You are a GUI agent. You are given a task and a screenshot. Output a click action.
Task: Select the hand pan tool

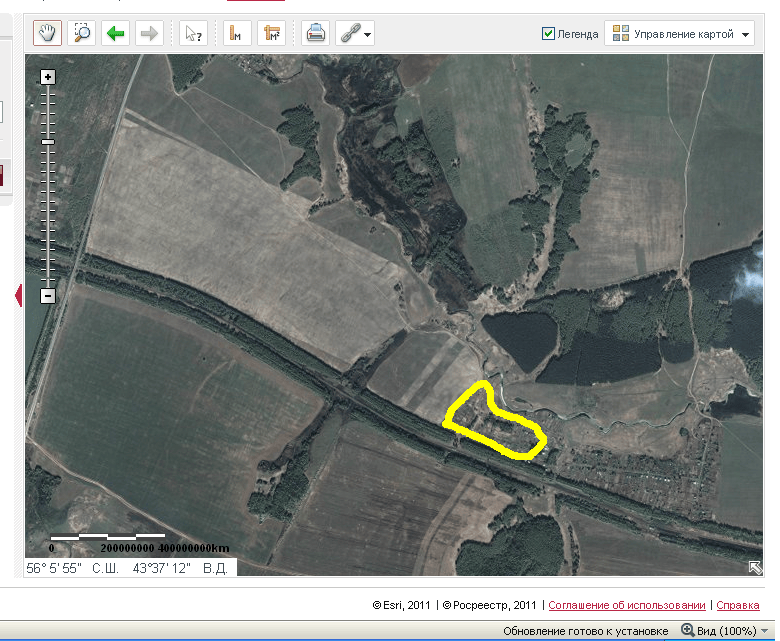click(x=47, y=33)
